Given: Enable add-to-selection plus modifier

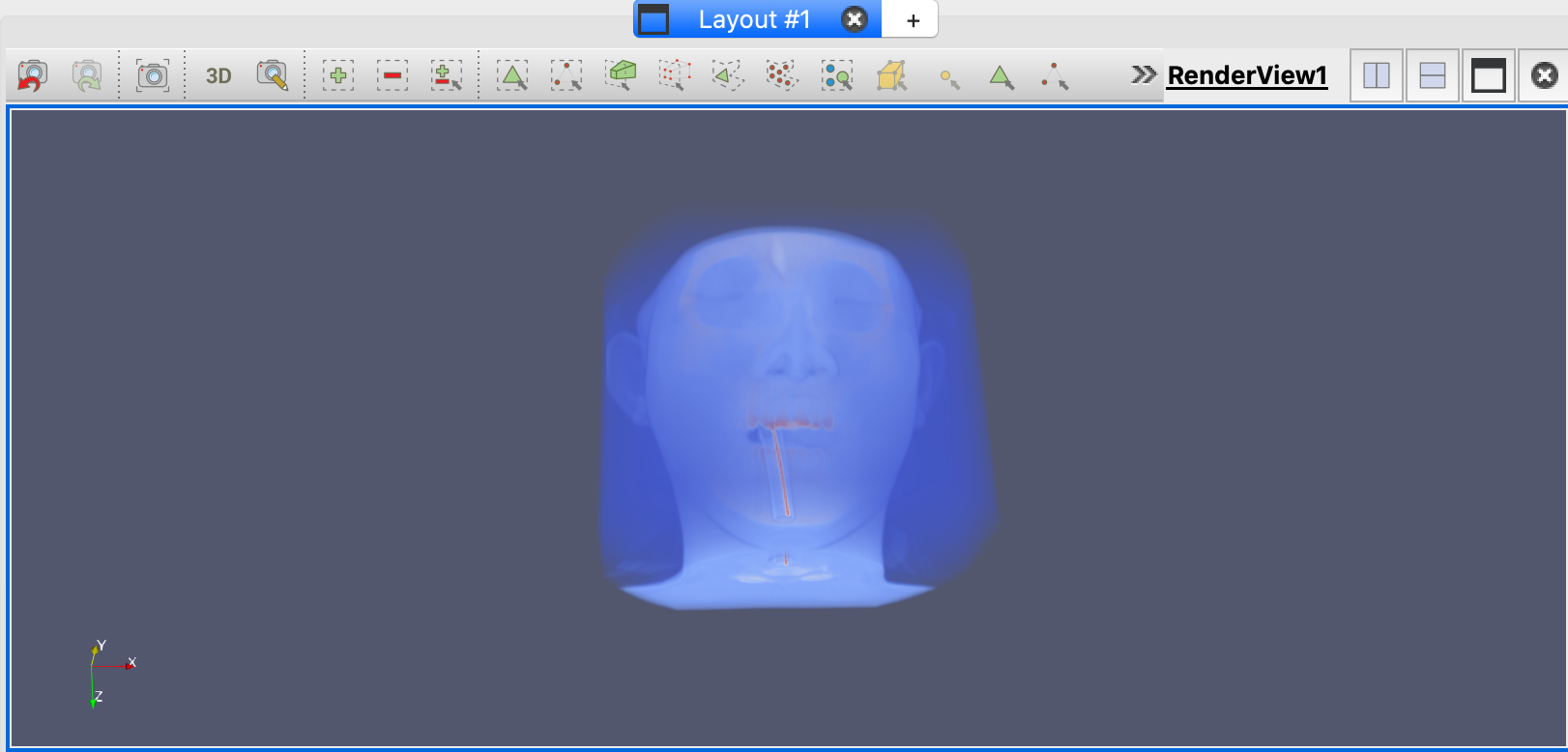Looking at the screenshot, I should [338, 75].
